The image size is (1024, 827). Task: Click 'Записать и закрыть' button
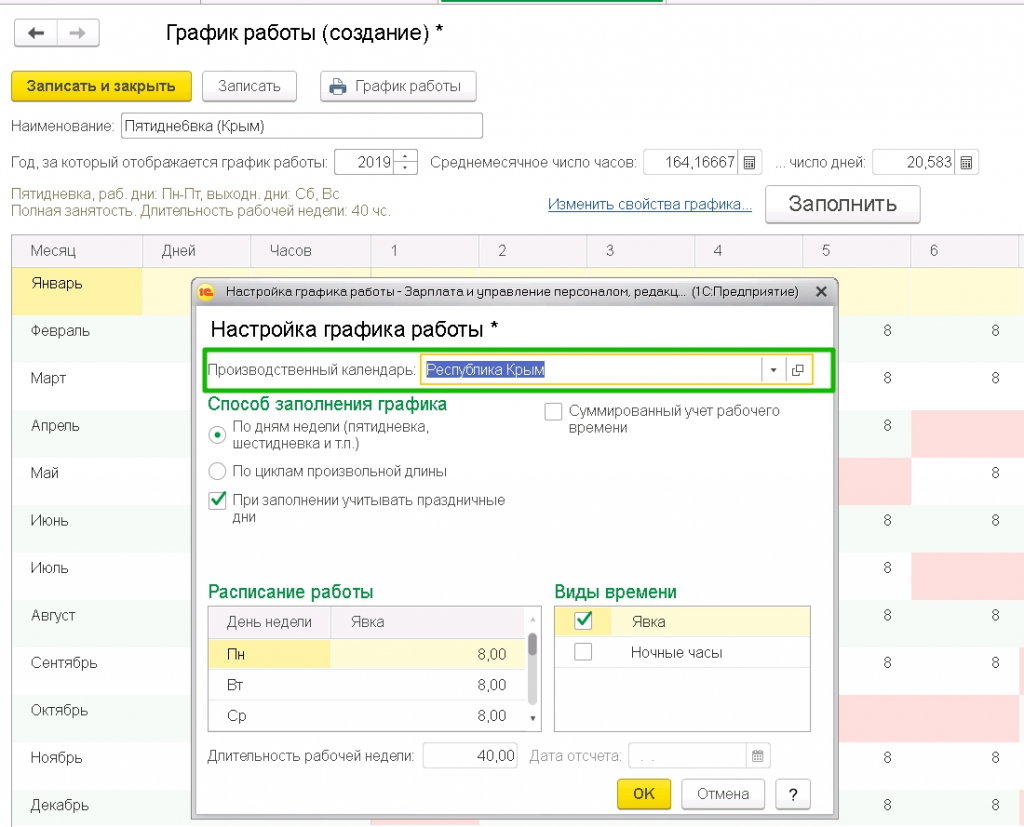coord(101,86)
